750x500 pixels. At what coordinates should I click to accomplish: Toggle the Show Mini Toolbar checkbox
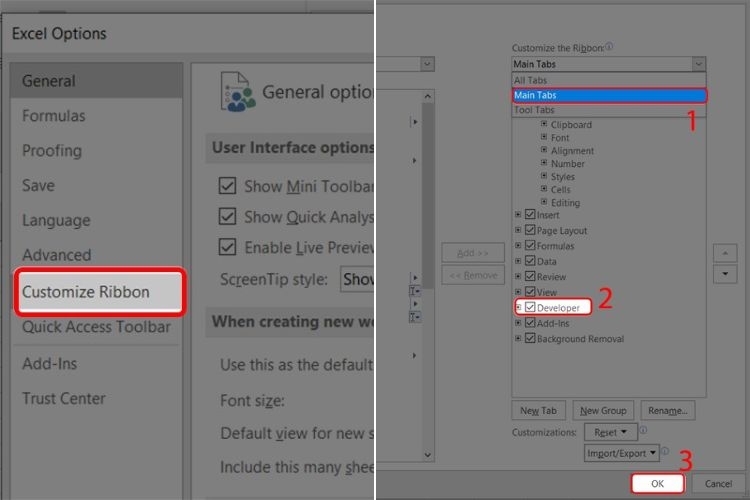227,186
